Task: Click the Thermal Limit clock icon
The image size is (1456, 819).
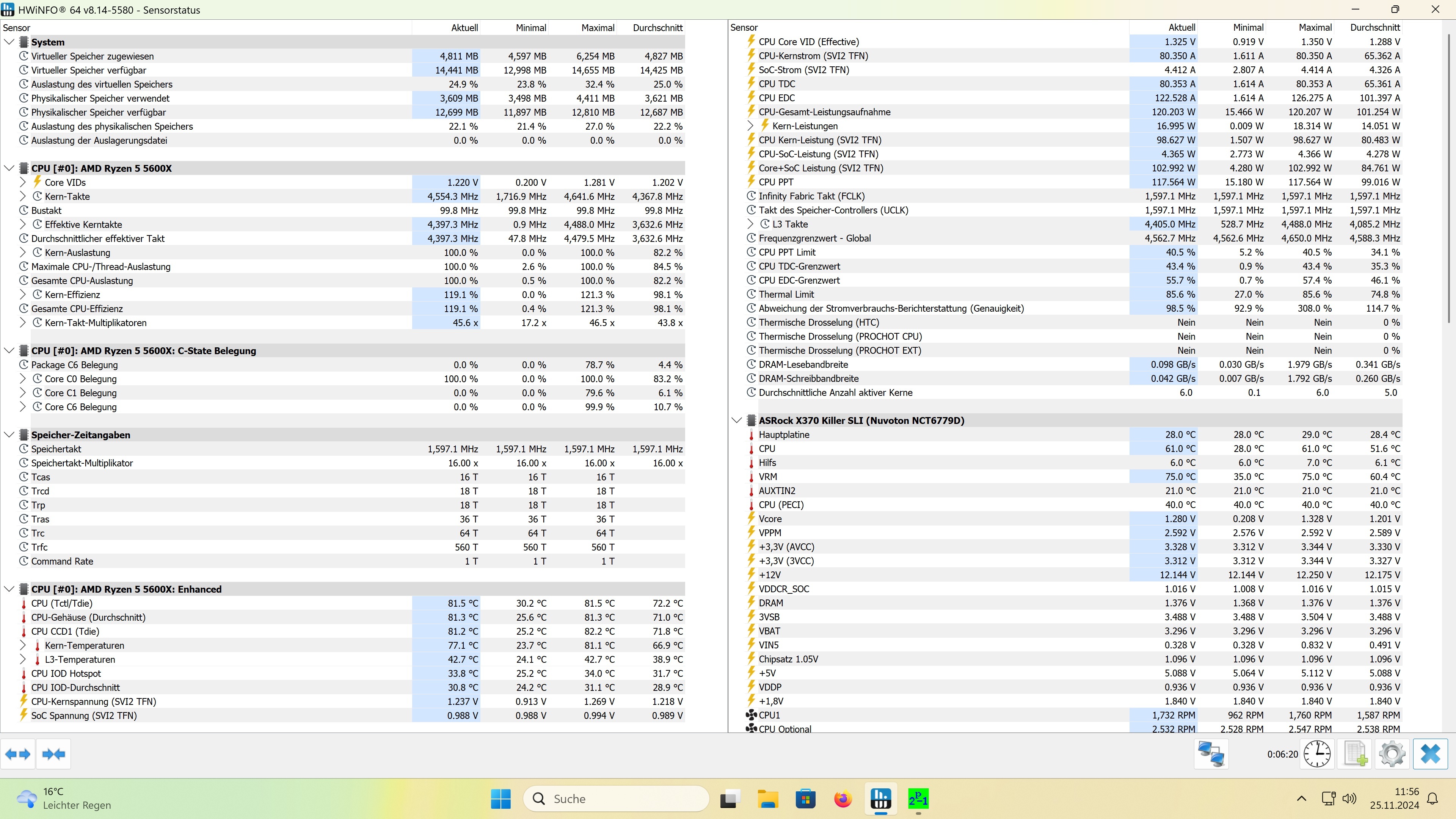Action: [x=751, y=294]
